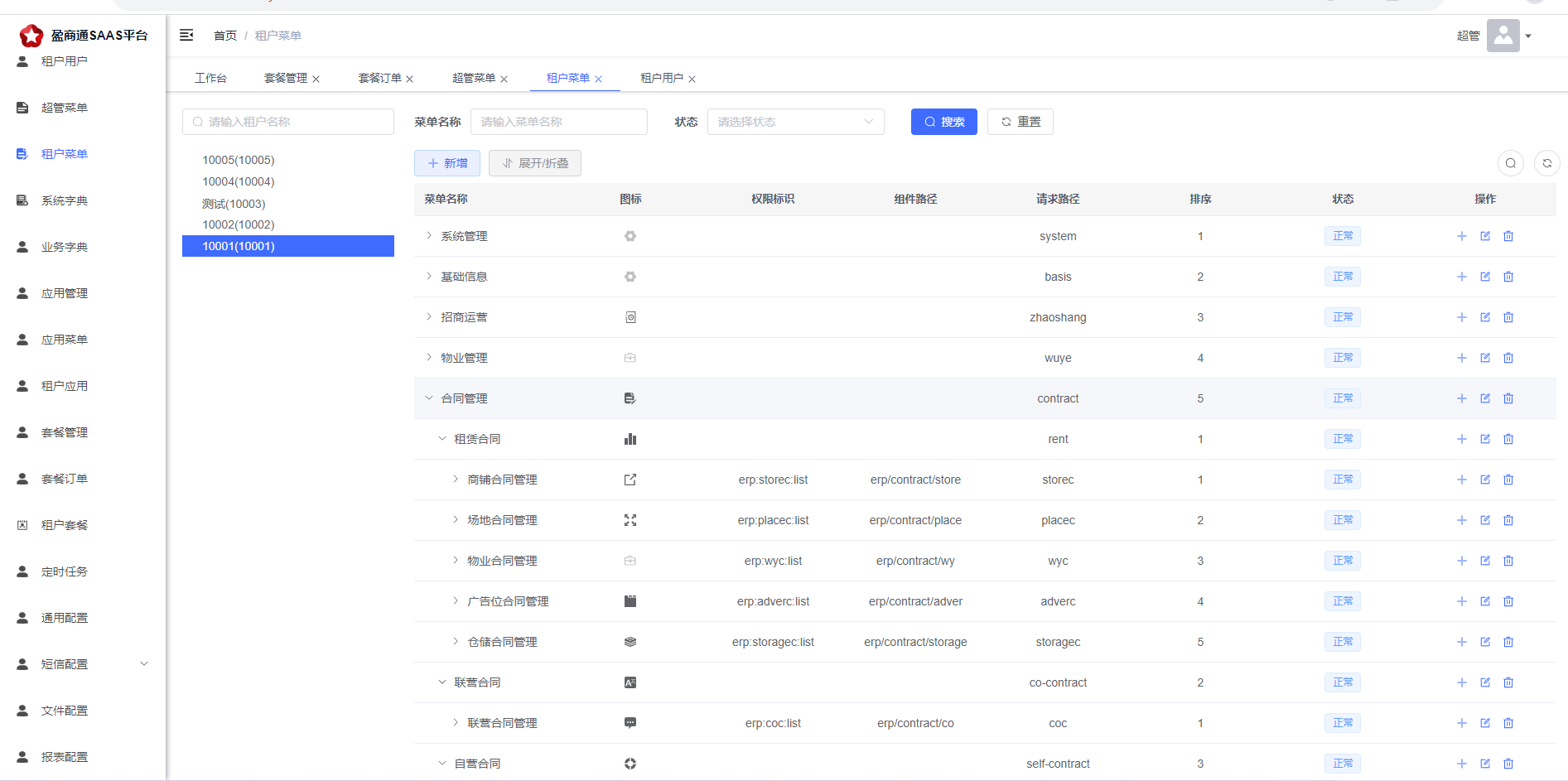1568x781 pixels.
Task: Click the edit icon in 广告位合同管理 row
Action: [x=1485, y=601]
